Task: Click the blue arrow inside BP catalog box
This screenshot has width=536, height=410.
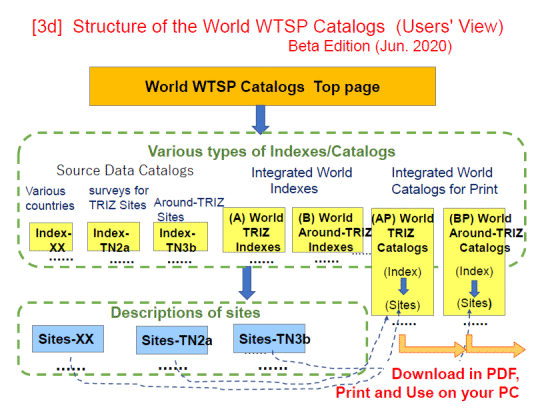Action: coord(474,289)
